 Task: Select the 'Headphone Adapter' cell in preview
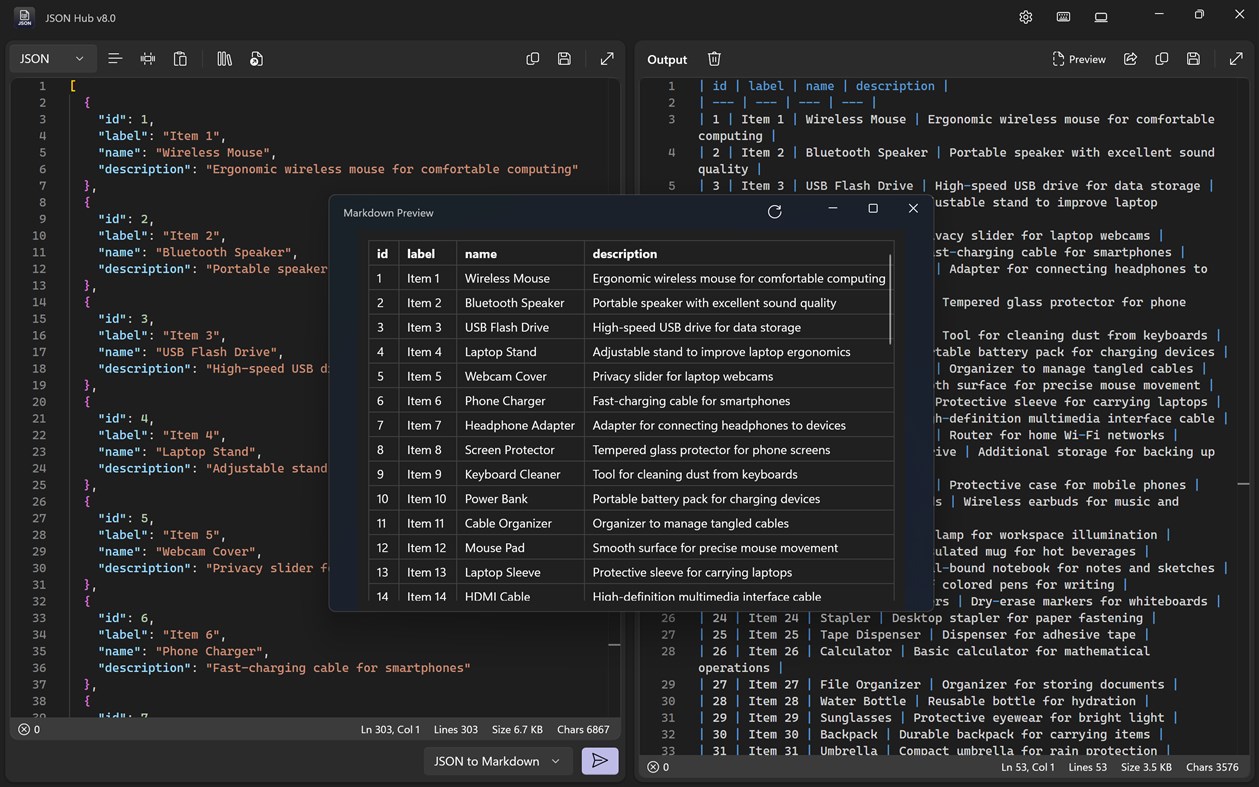click(520, 425)
